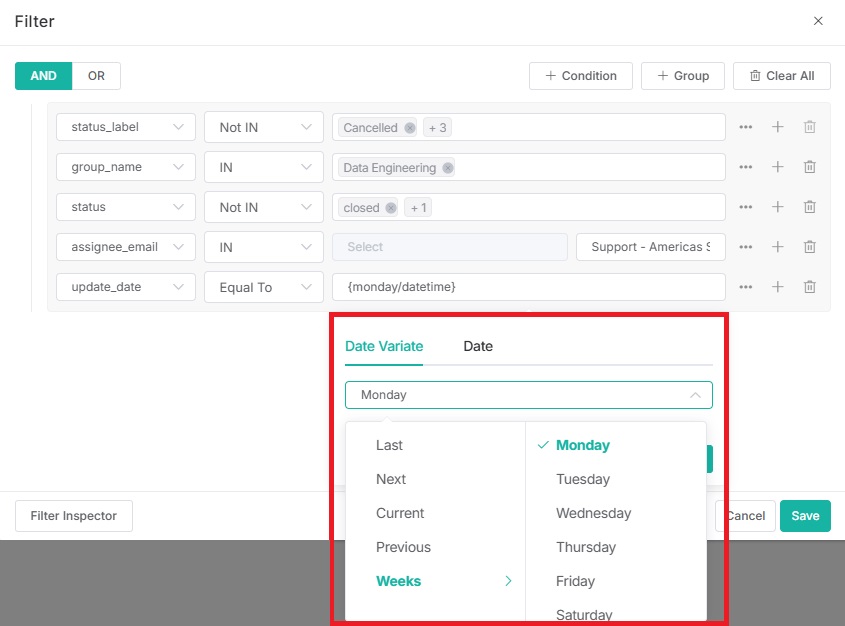Click the update_date value input field
This screenshot has height=626, width=845.
click(528, 287)
